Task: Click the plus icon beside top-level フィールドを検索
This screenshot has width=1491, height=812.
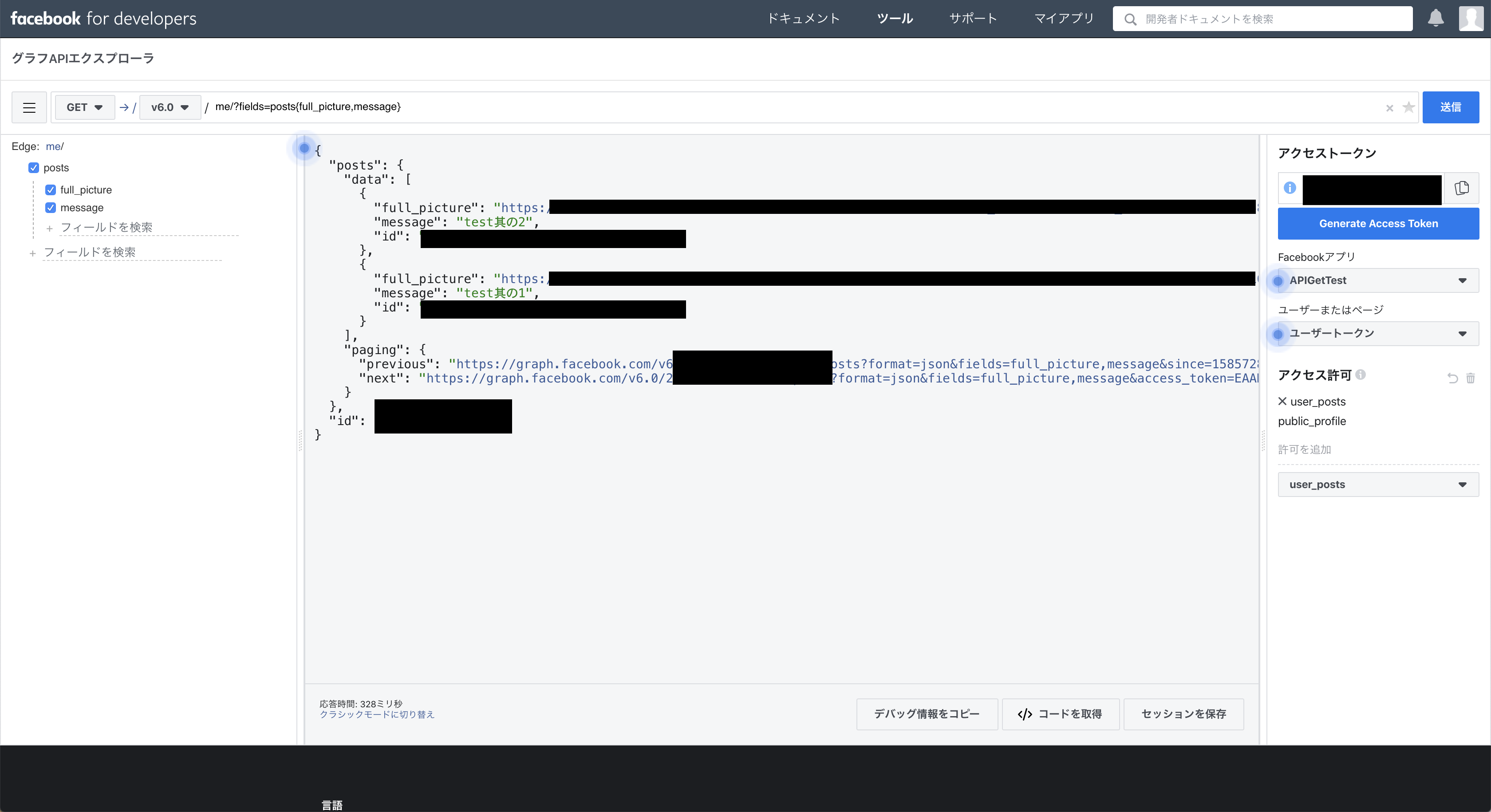Action: click(x=32, y=253)
